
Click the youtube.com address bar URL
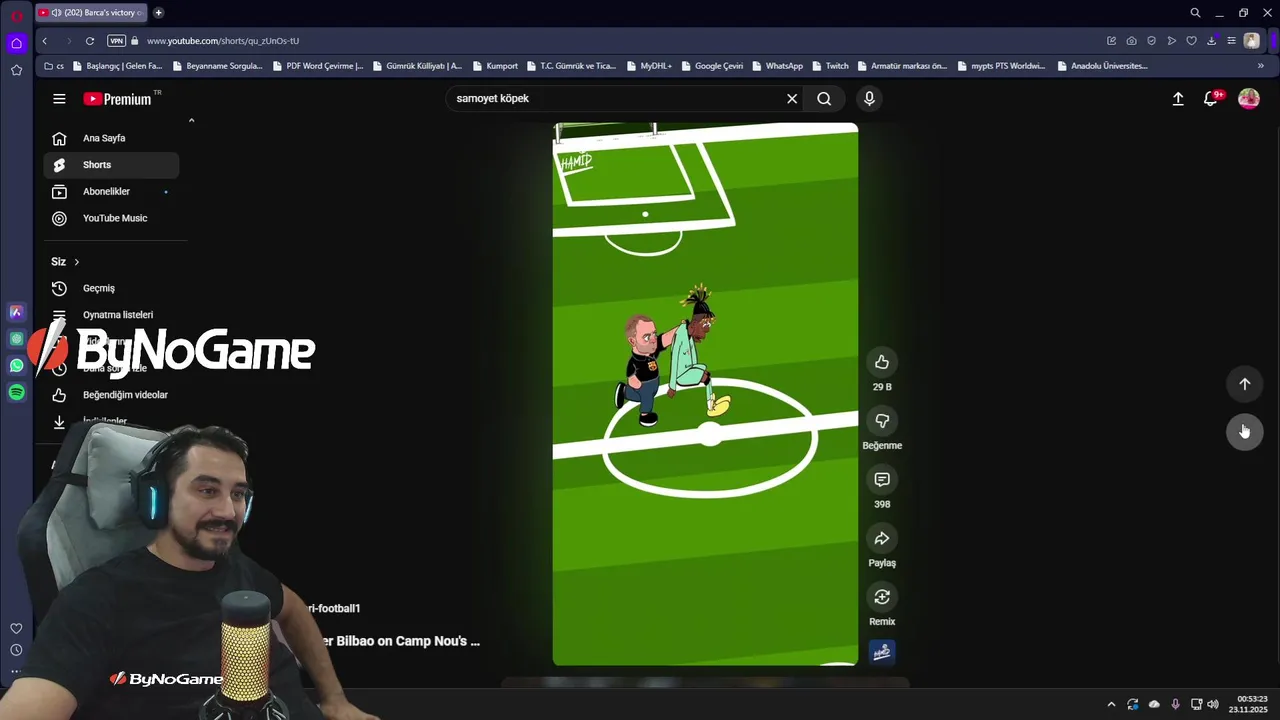click(223, 41)
